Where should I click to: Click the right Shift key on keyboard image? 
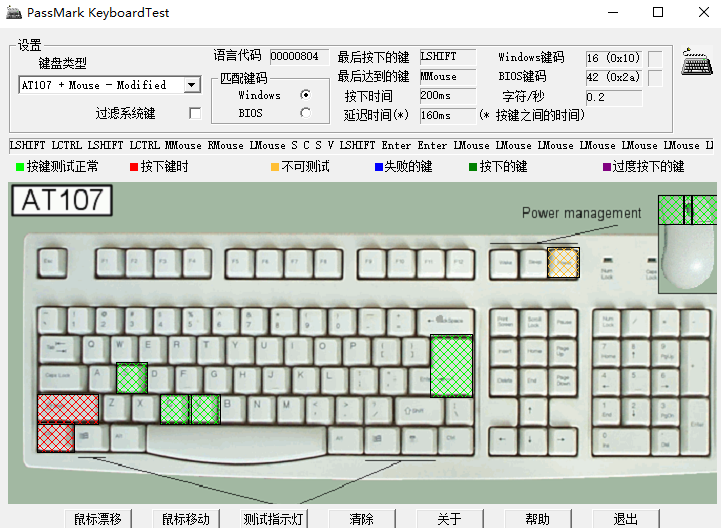click(419, 410)
